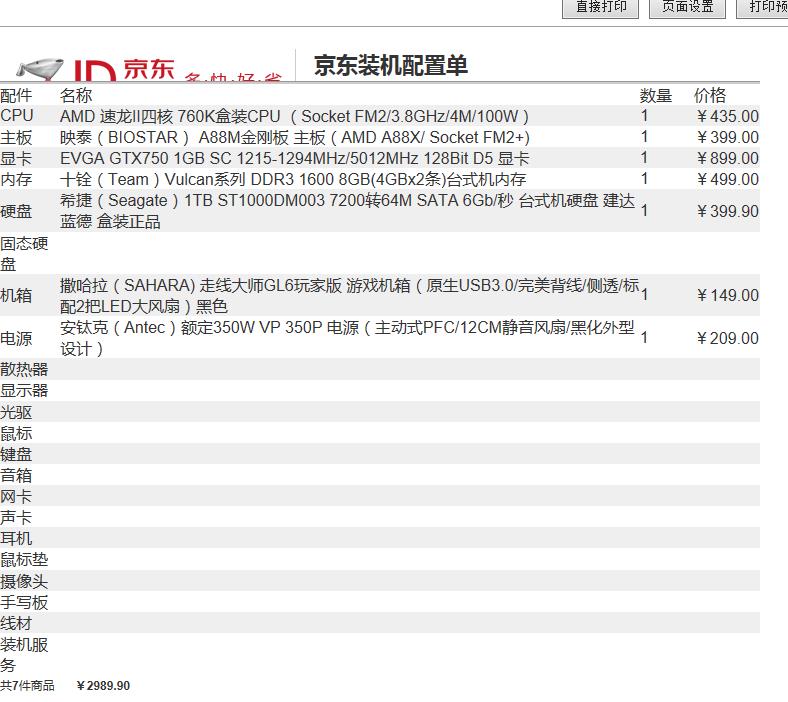
Task: Click the 价格 column header
Action: click(x=710, y=95)
